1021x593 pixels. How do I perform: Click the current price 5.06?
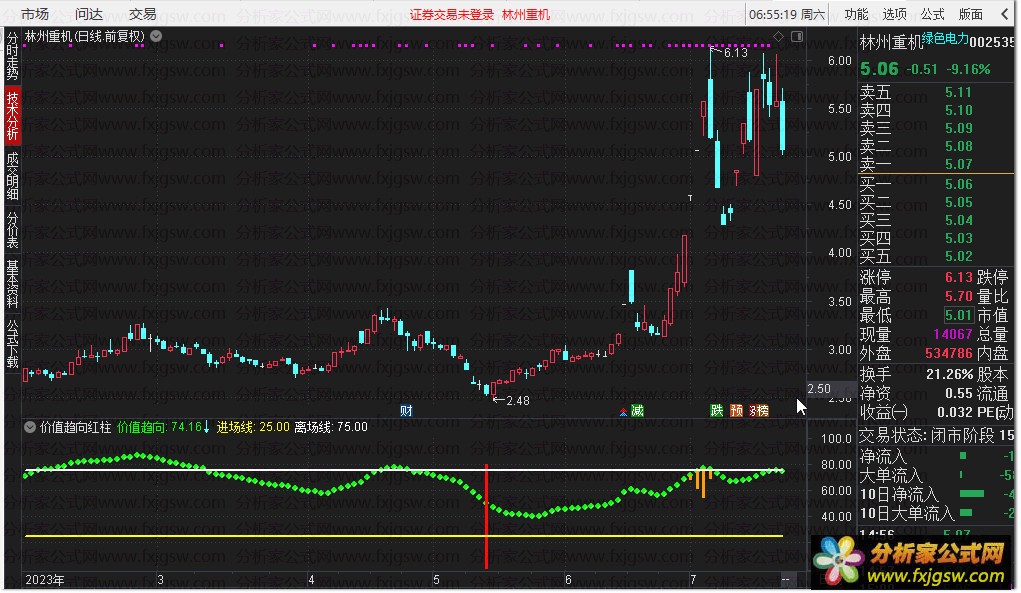click(879, 68)
